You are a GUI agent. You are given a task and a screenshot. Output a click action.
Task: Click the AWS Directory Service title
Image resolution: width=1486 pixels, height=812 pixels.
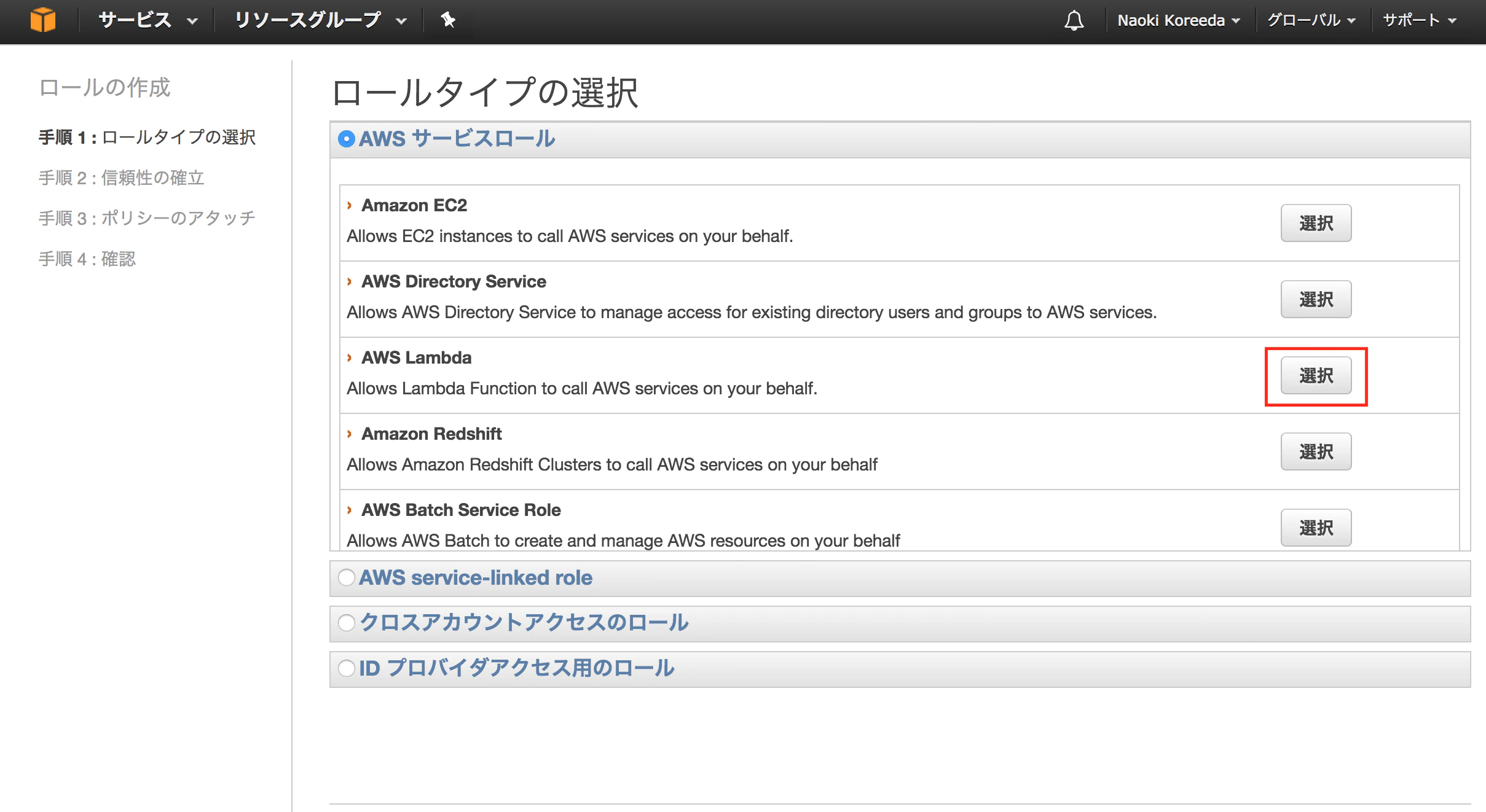(454, 281)
